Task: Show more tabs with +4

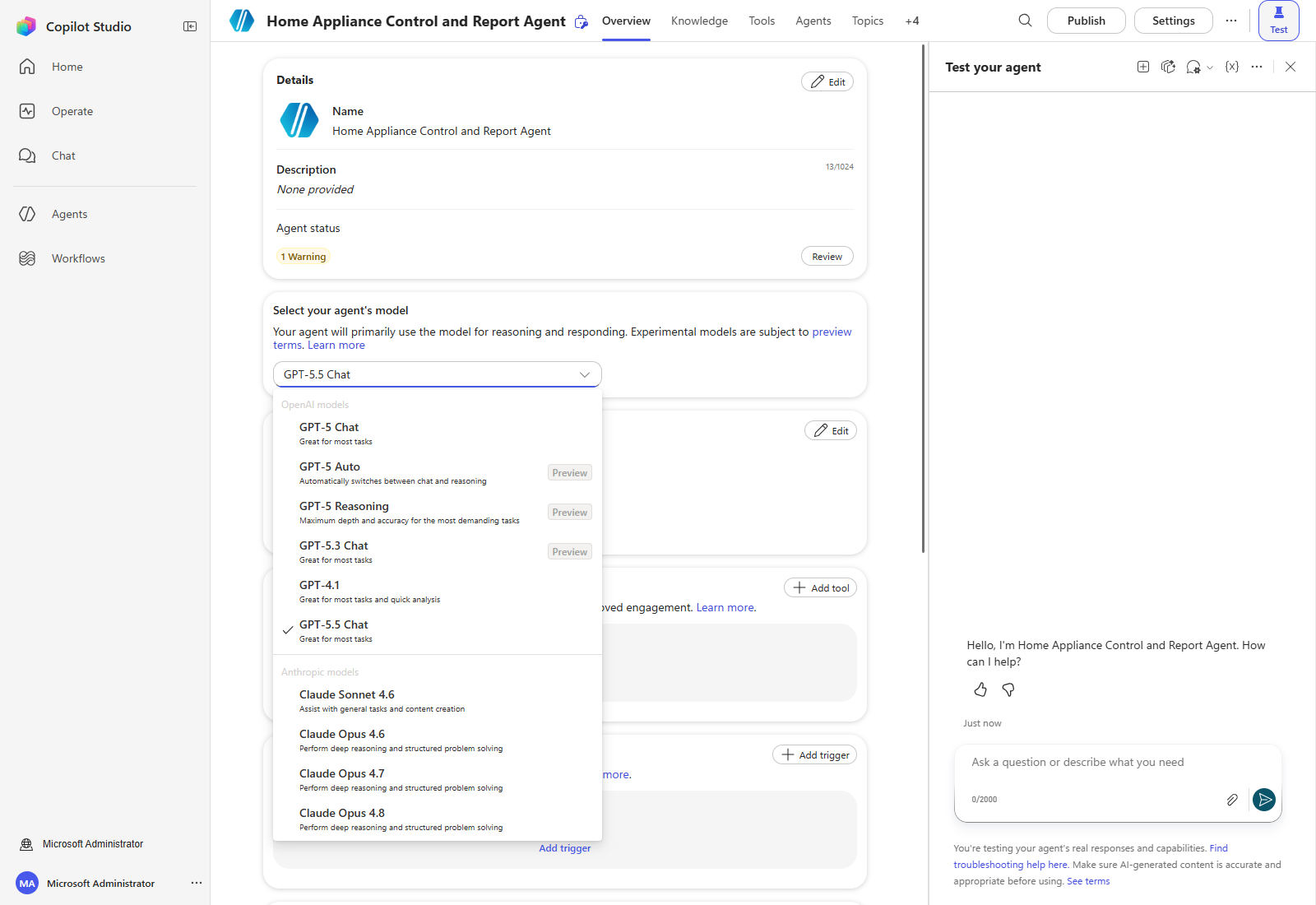Action: click(x=912, y=21)
